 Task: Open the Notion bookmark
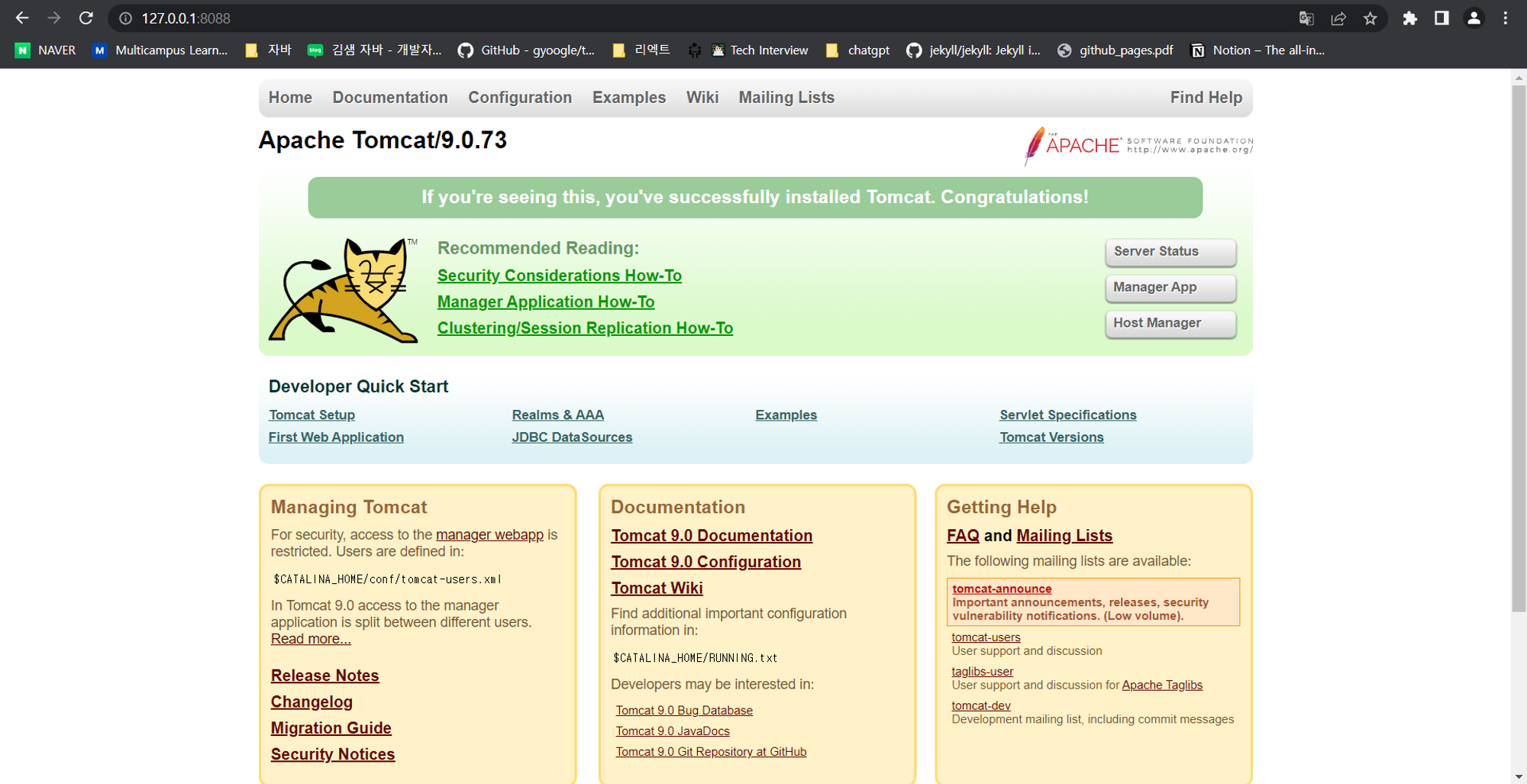(x=1258, y=50)
